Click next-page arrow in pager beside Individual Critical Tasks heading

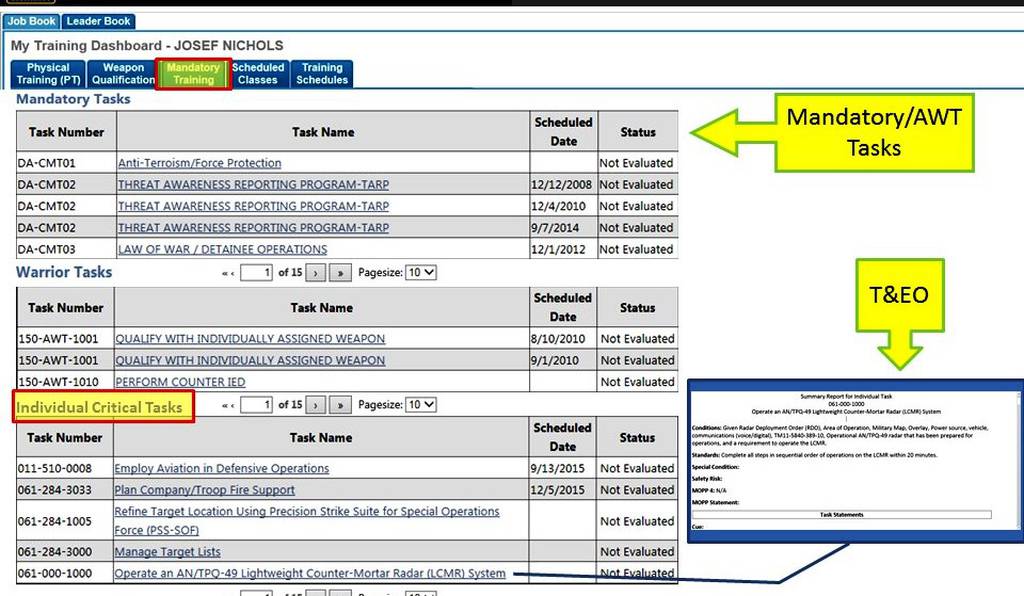(x=315, y=405)
